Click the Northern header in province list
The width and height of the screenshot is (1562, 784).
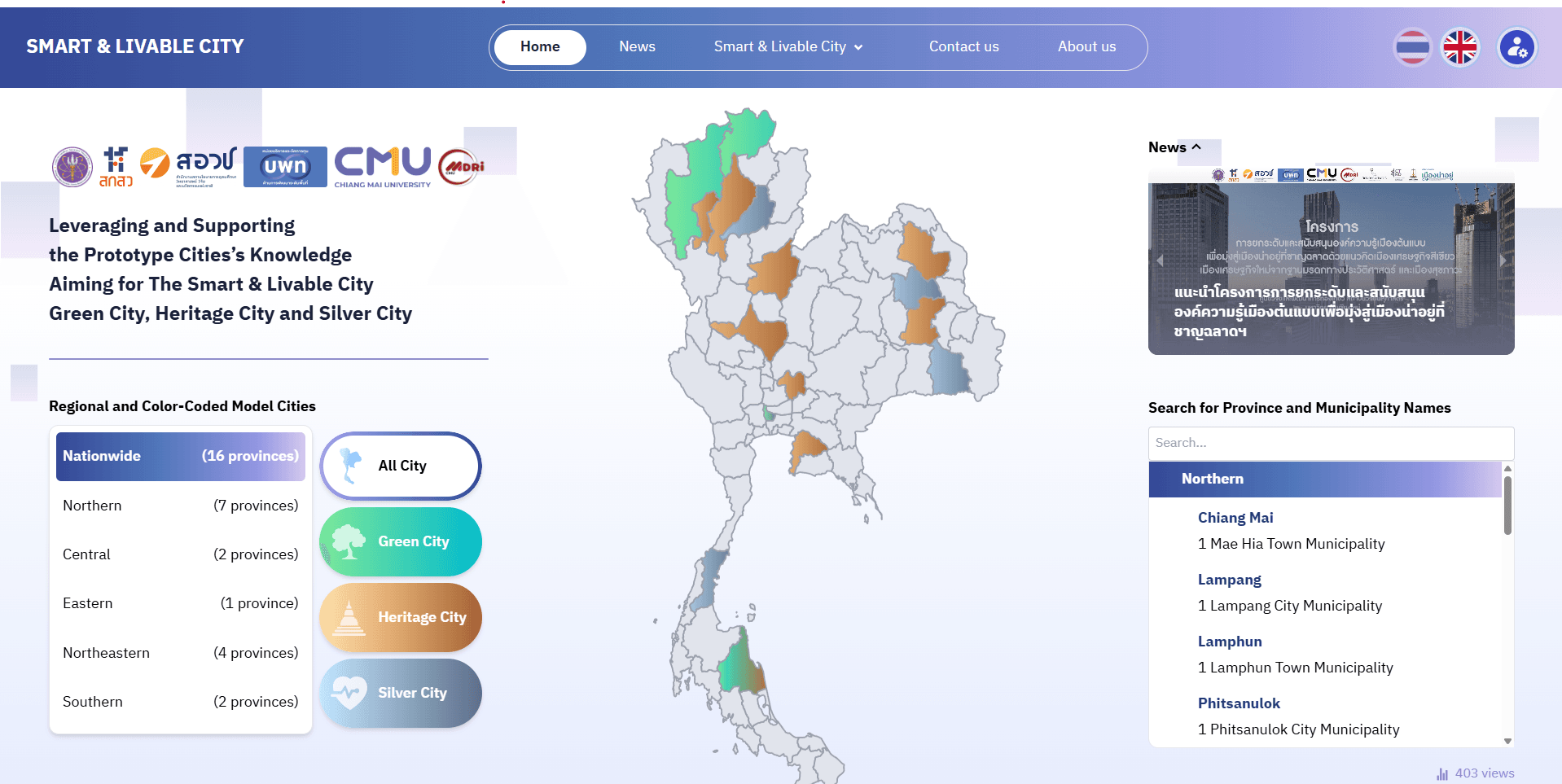pyautogui.click(x=1325, y=479)
